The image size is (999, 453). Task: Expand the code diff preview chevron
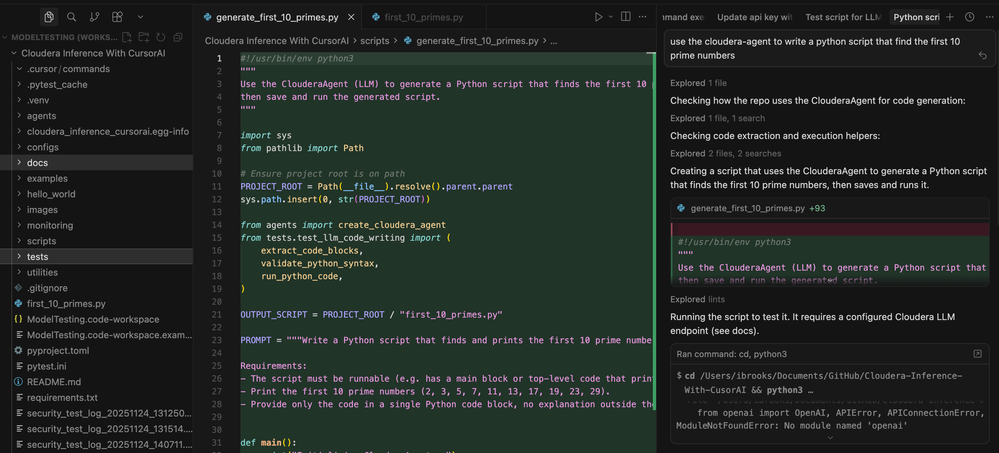click(x=830, y=279)
